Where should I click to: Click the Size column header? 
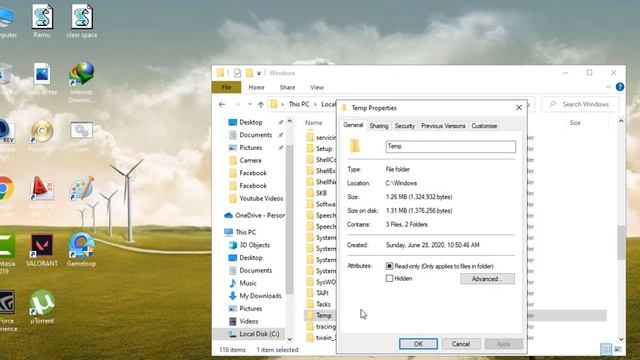pos(575,122)
